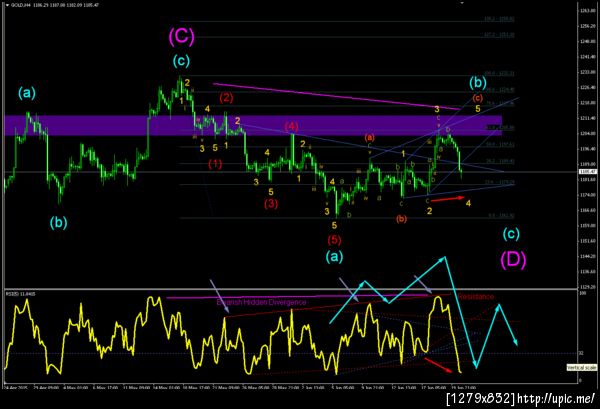
Task: Click the RSI scale level 32
Action: click(x=581, y=353)
